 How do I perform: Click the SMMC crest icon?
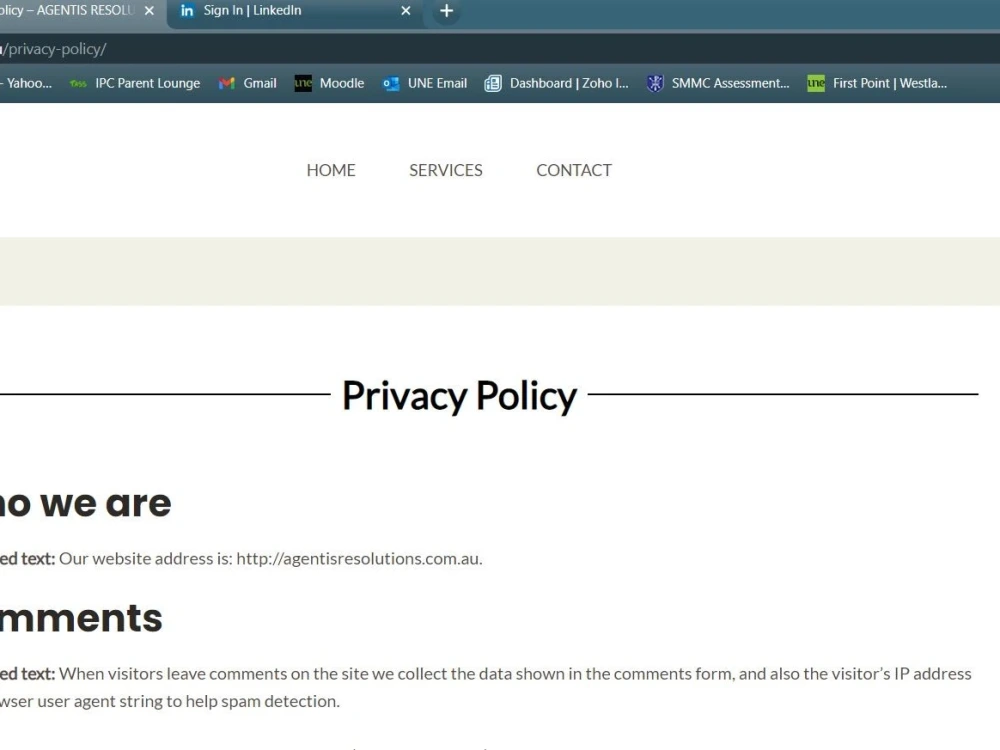[x=655, y=84]
